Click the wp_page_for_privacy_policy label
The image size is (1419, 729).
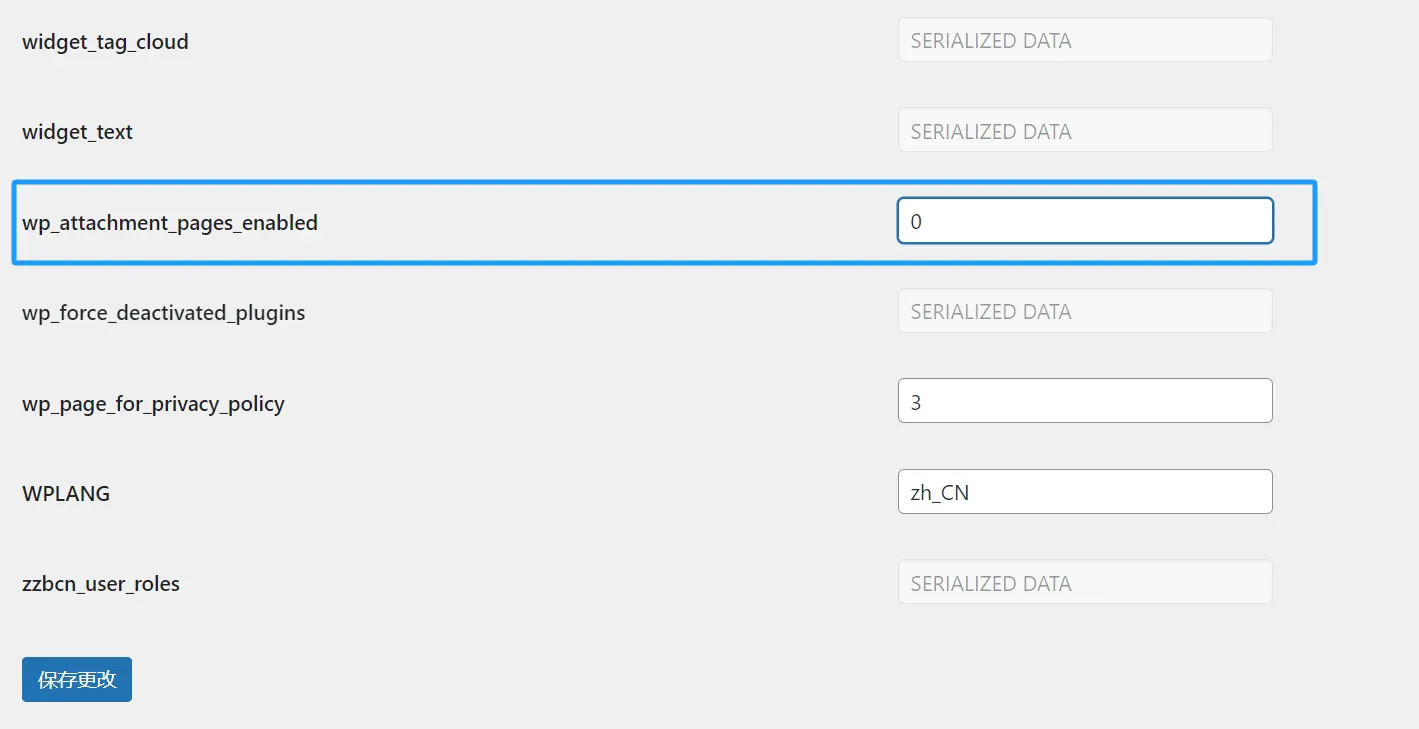[x=153, y=404]
